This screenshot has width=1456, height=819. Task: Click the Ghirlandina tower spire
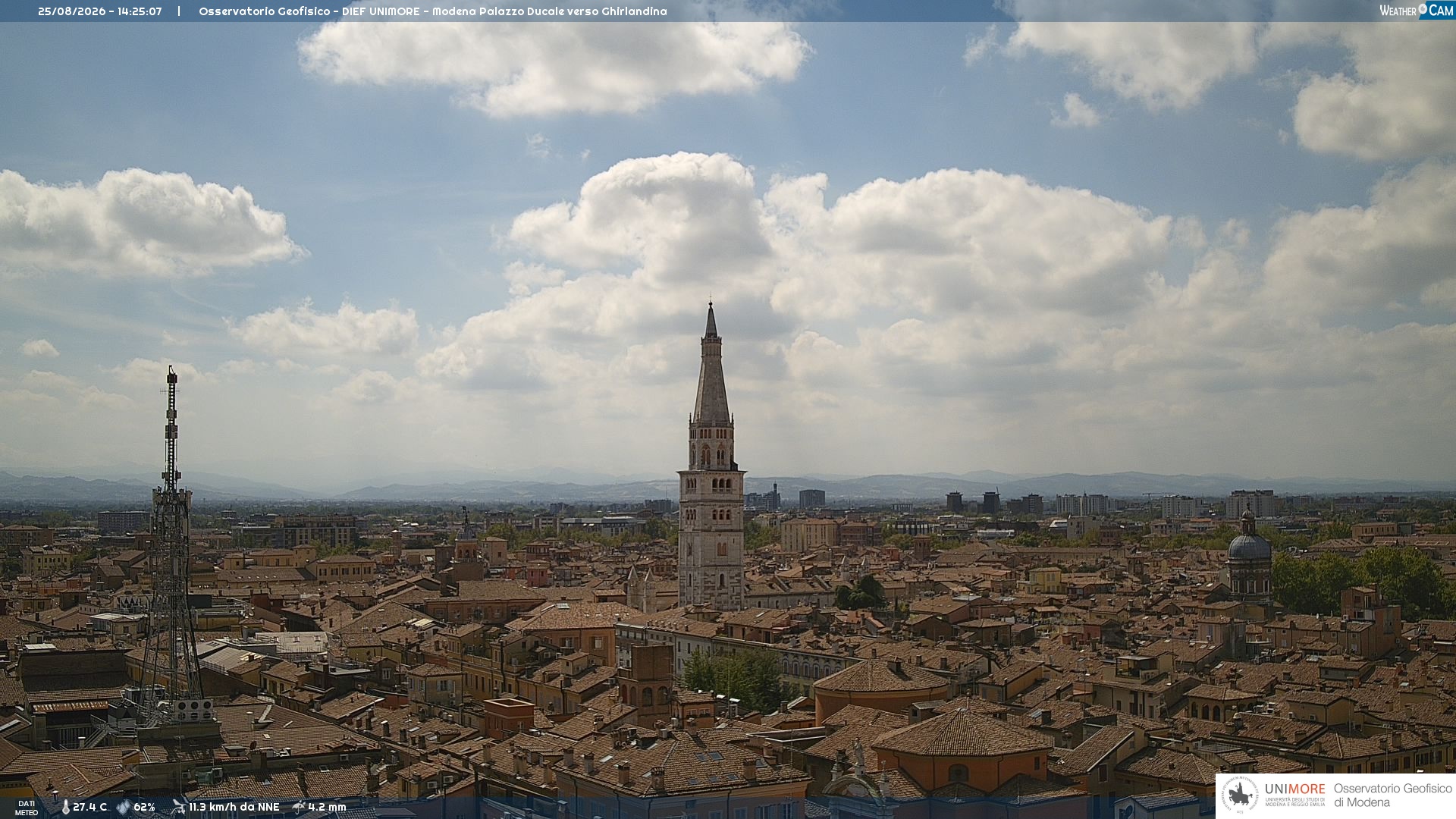tap(711, 362)
